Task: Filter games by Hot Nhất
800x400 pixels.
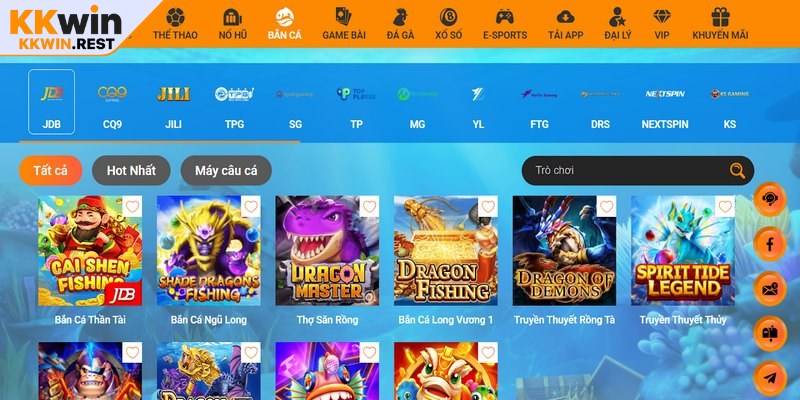Action: [131, 170]
